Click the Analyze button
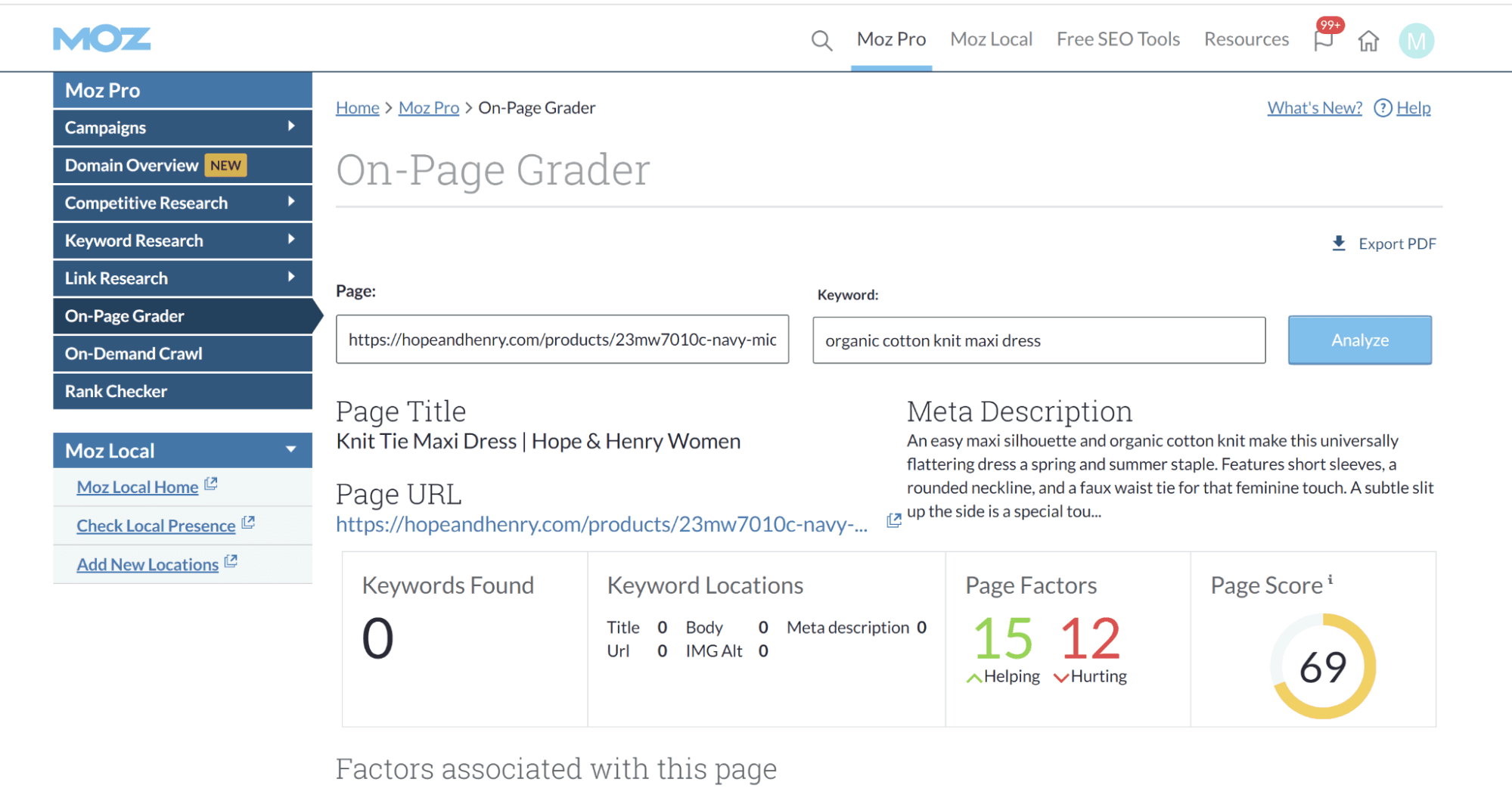The height and width of the screenshot is (804, 1512). click(1359, 340)
